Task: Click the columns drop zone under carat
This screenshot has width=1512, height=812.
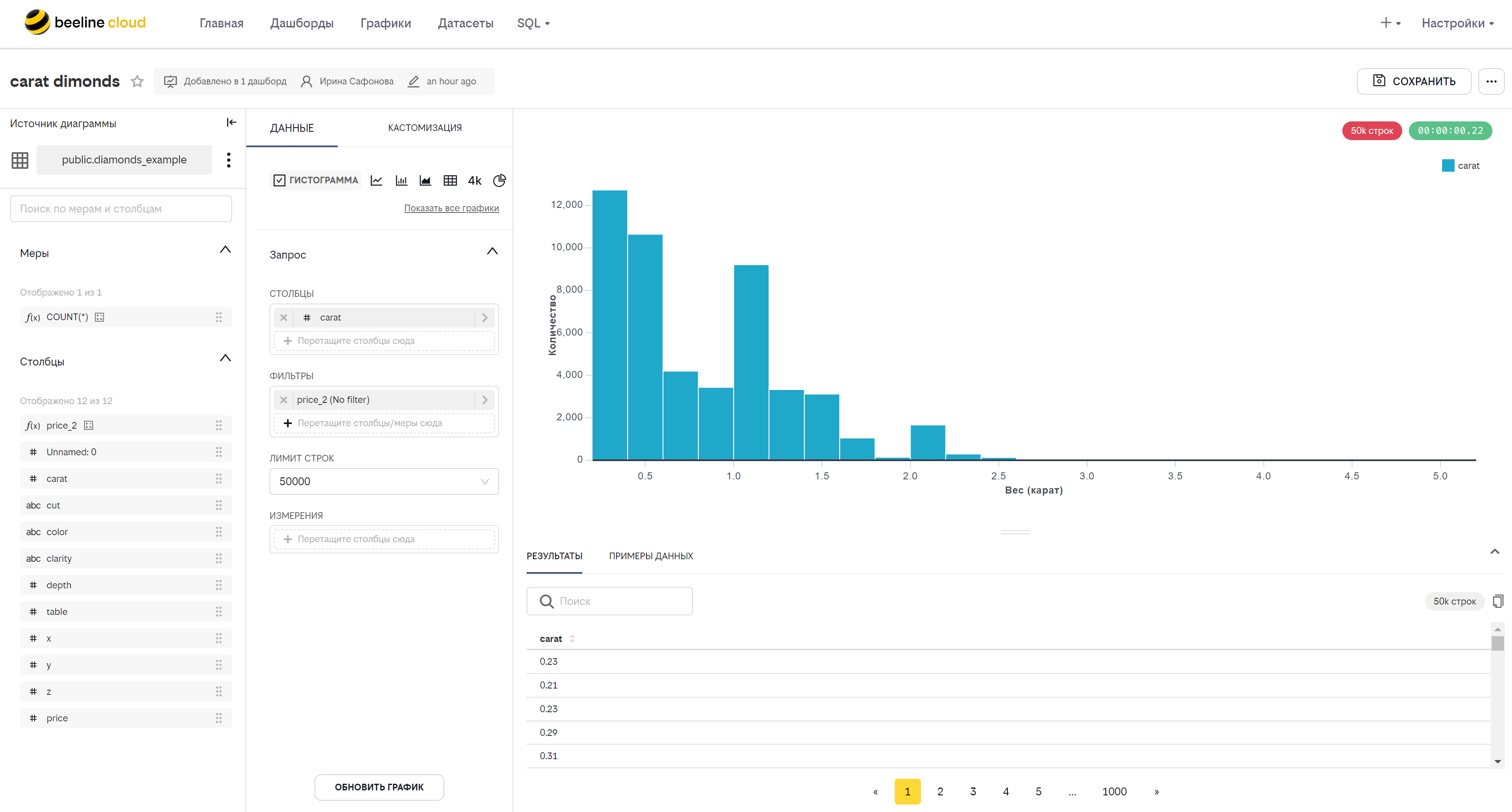Action: tap(384, 341)
